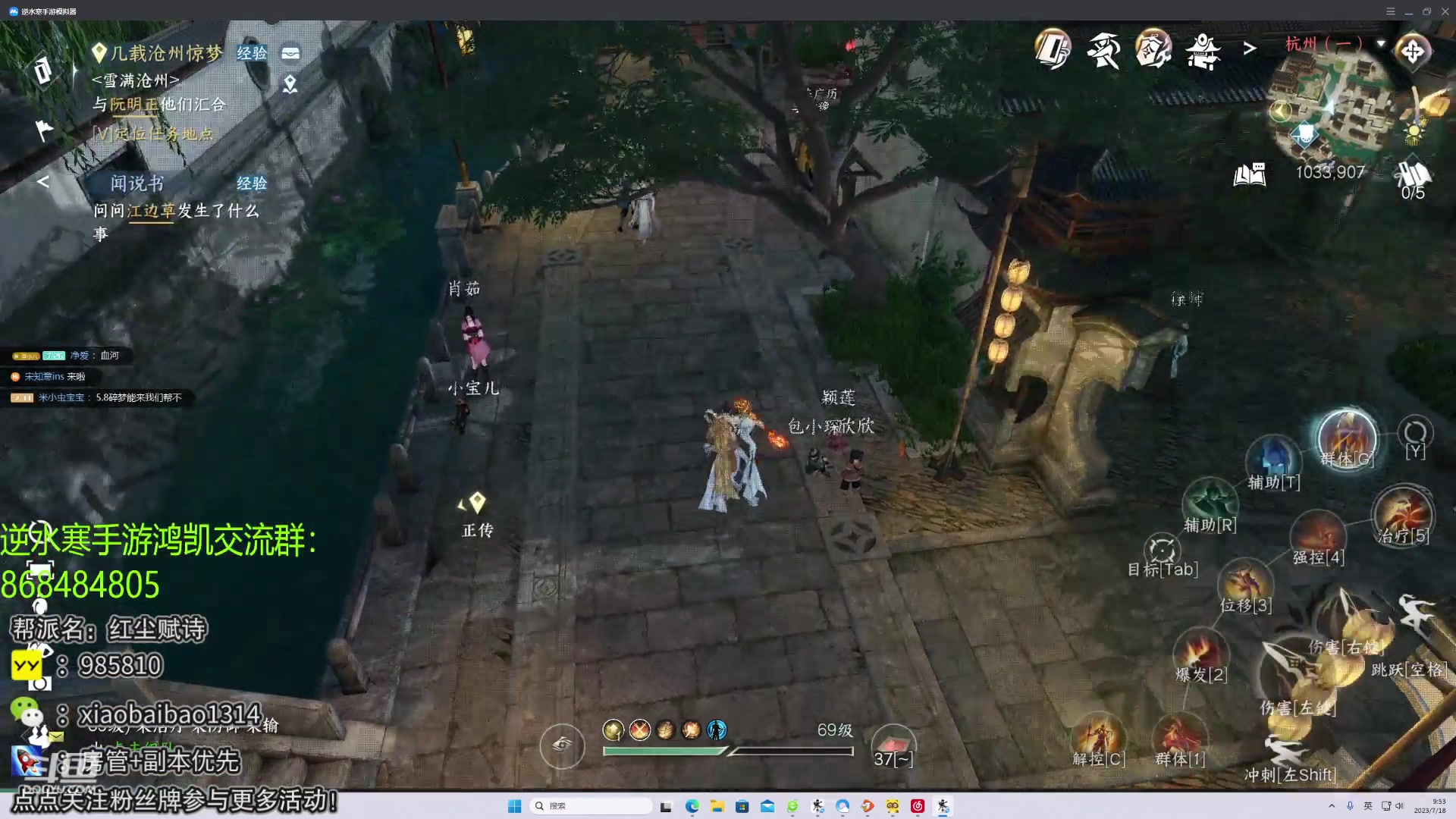The image size is (1456, 819).
Task: Click the first buff icon above health bar
Action: 613,730
